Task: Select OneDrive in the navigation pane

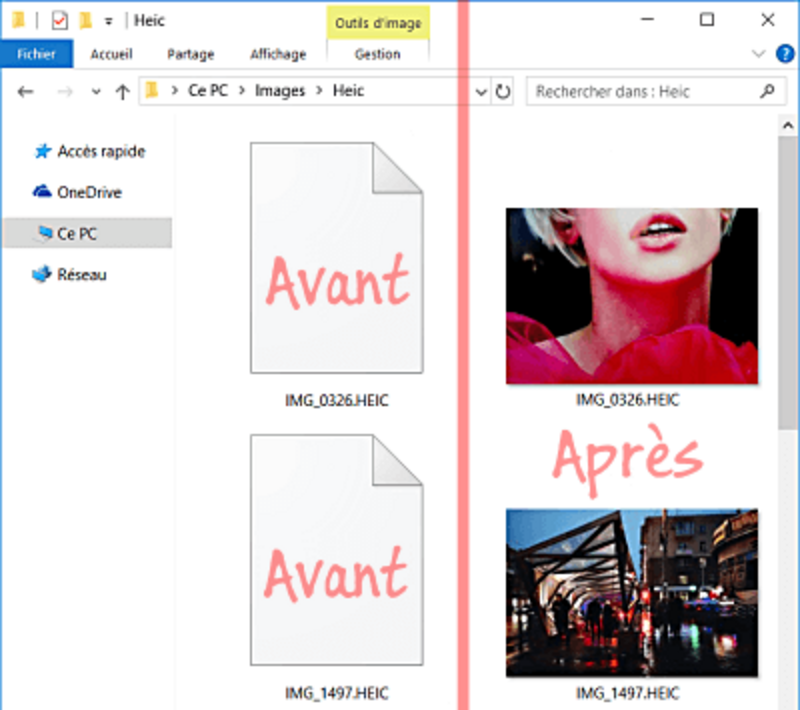Action: tap(89, 192)
